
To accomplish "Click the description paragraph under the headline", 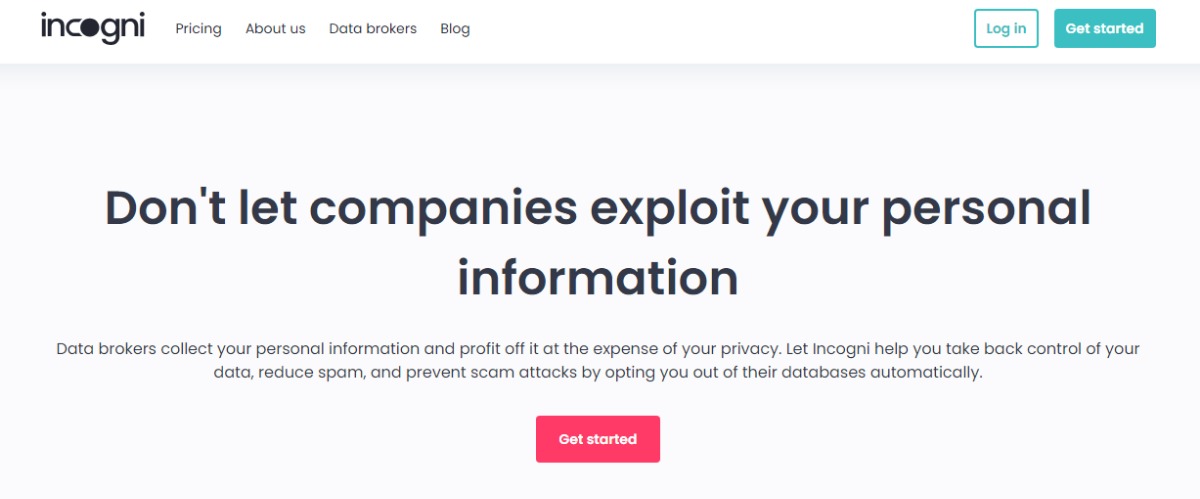I will tap(597, 361).
